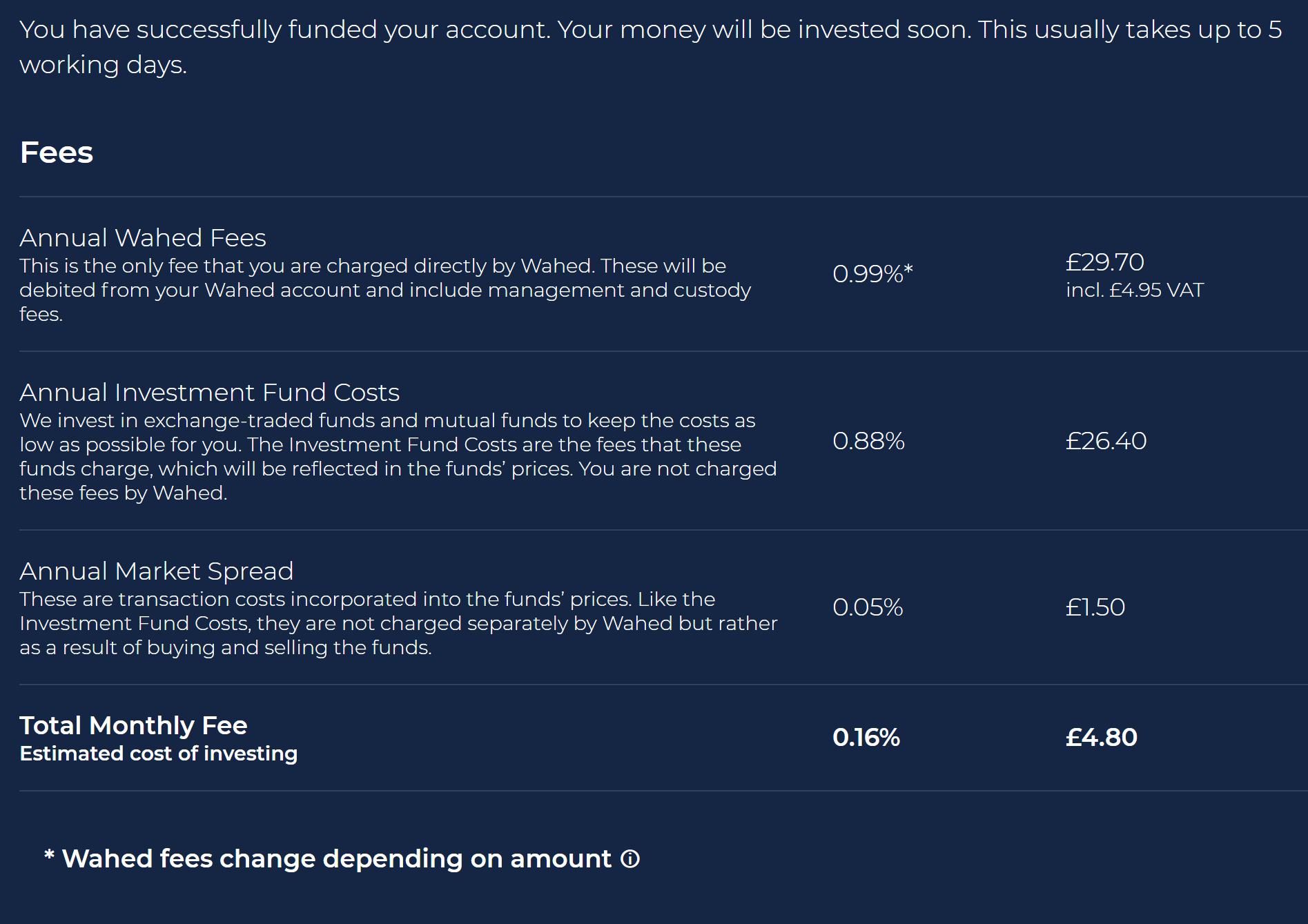
Task: Click the 0.05% market spread percentage
Action: click(868, 607)
